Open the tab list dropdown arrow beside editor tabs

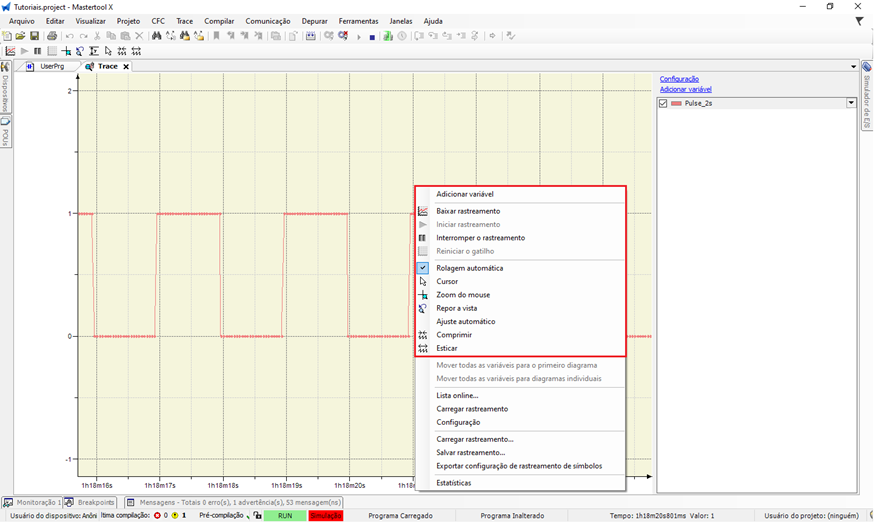coord(853,67)
